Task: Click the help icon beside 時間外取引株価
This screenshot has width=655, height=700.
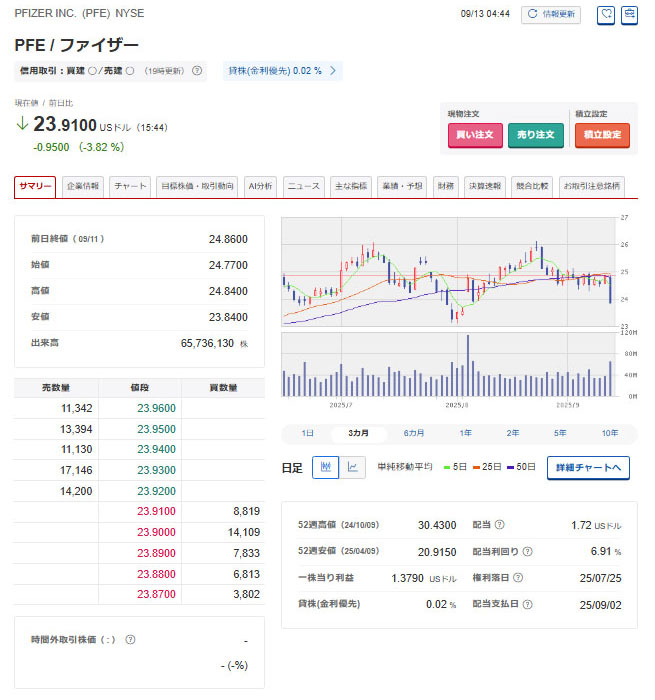Action: pyautogui.click(x=131, y=640)
